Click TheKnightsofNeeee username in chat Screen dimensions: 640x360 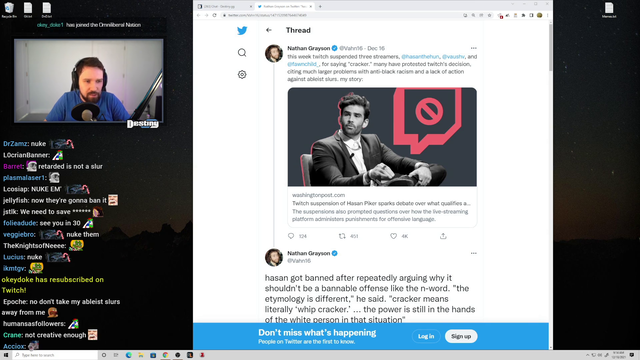coord(34,246)
